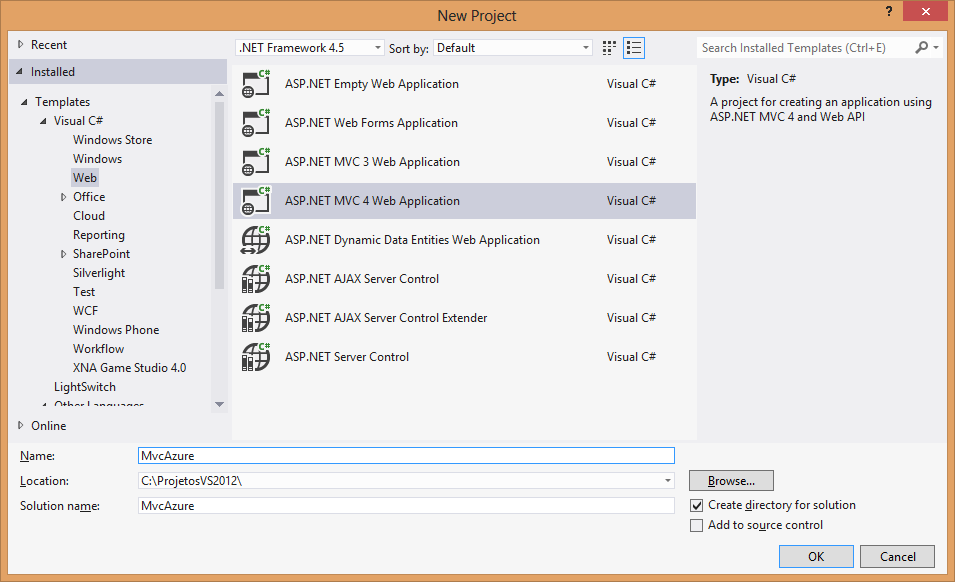Click the Search Installed Templates box

[804, 47]
